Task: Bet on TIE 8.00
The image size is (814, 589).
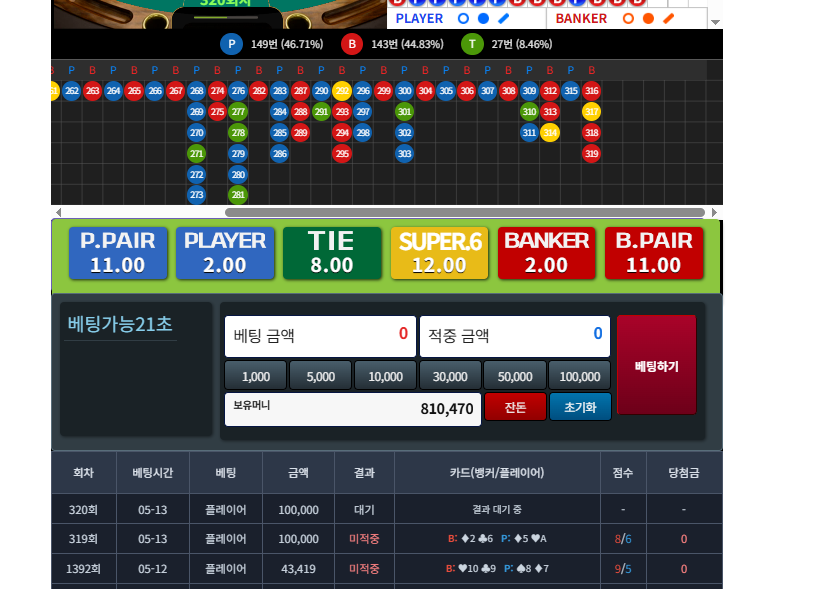Action: tap(332, 253)
